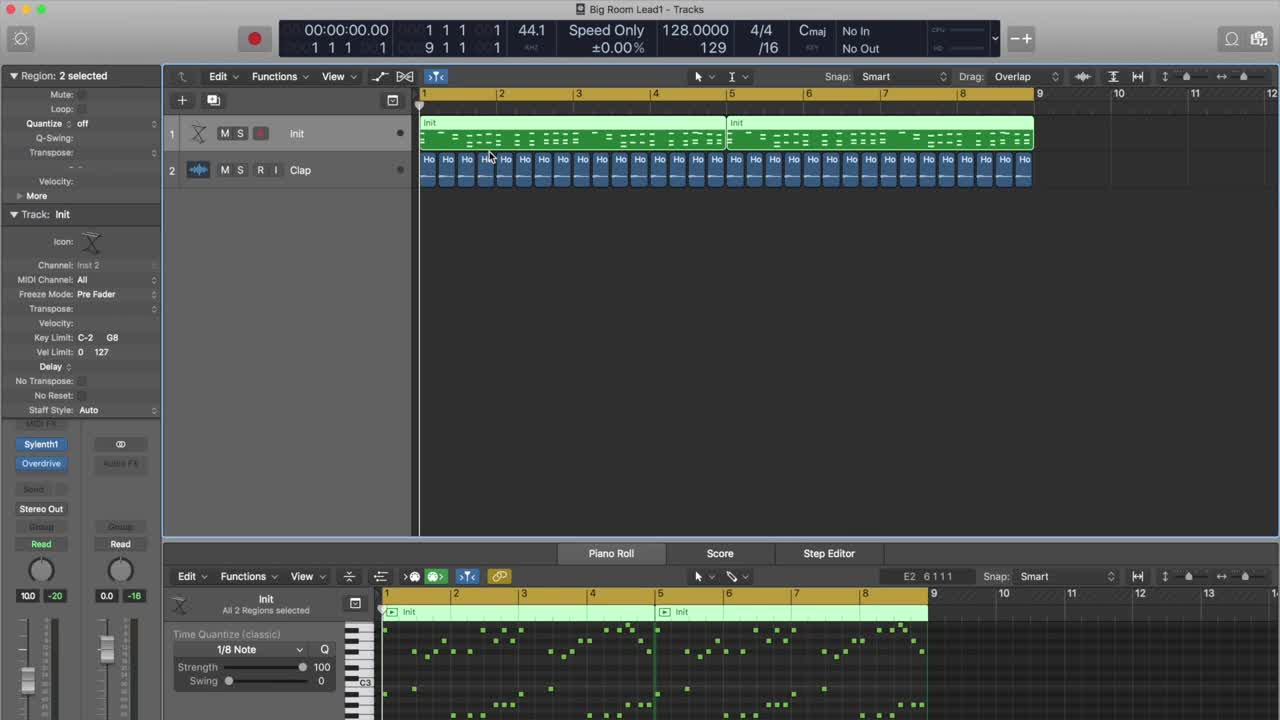Click the yellow Link icon in Piano Roll

499,577
